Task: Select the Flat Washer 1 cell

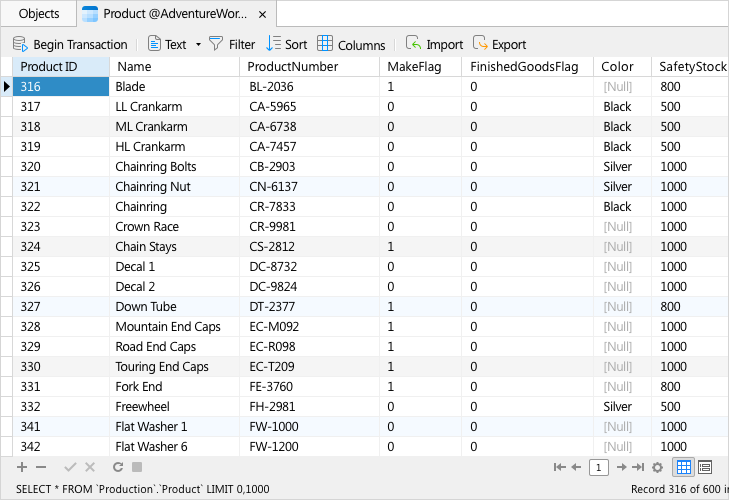Action: (174, 427)
